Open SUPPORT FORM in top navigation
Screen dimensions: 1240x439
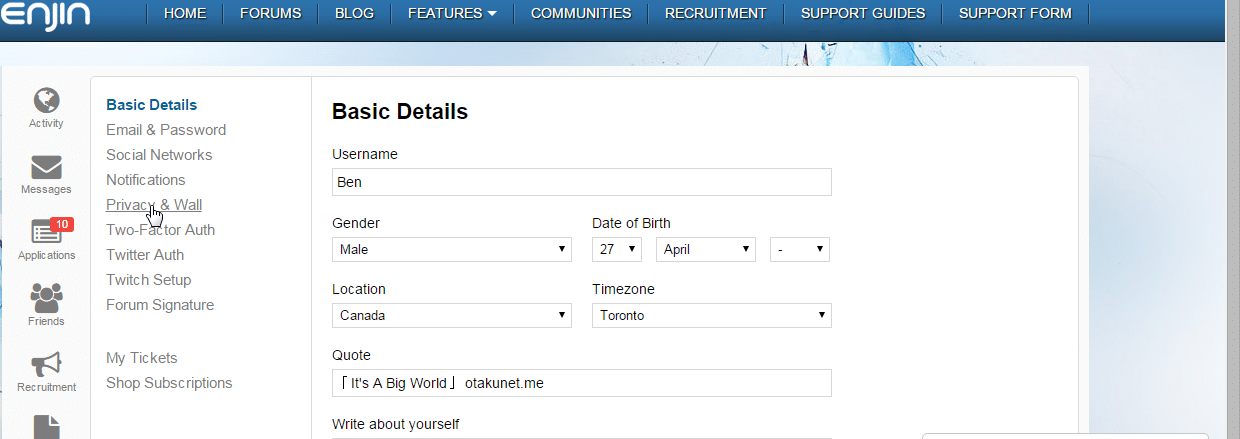(x=1015, y=13)
